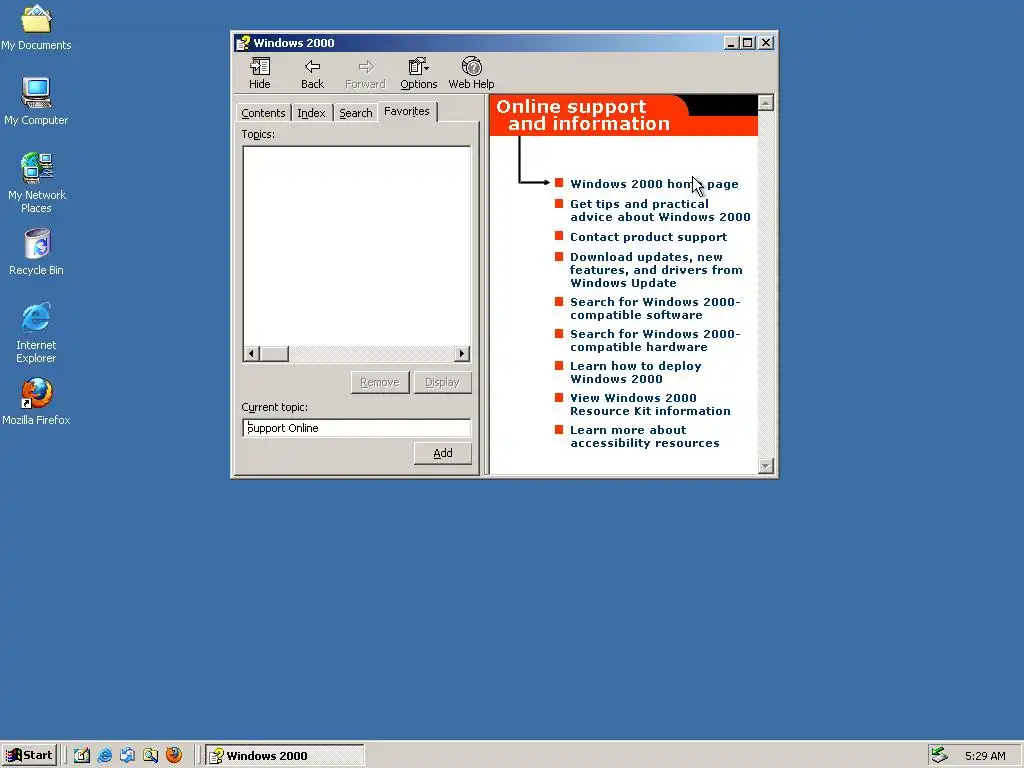Select the Favorites tab

click(407, 111)
